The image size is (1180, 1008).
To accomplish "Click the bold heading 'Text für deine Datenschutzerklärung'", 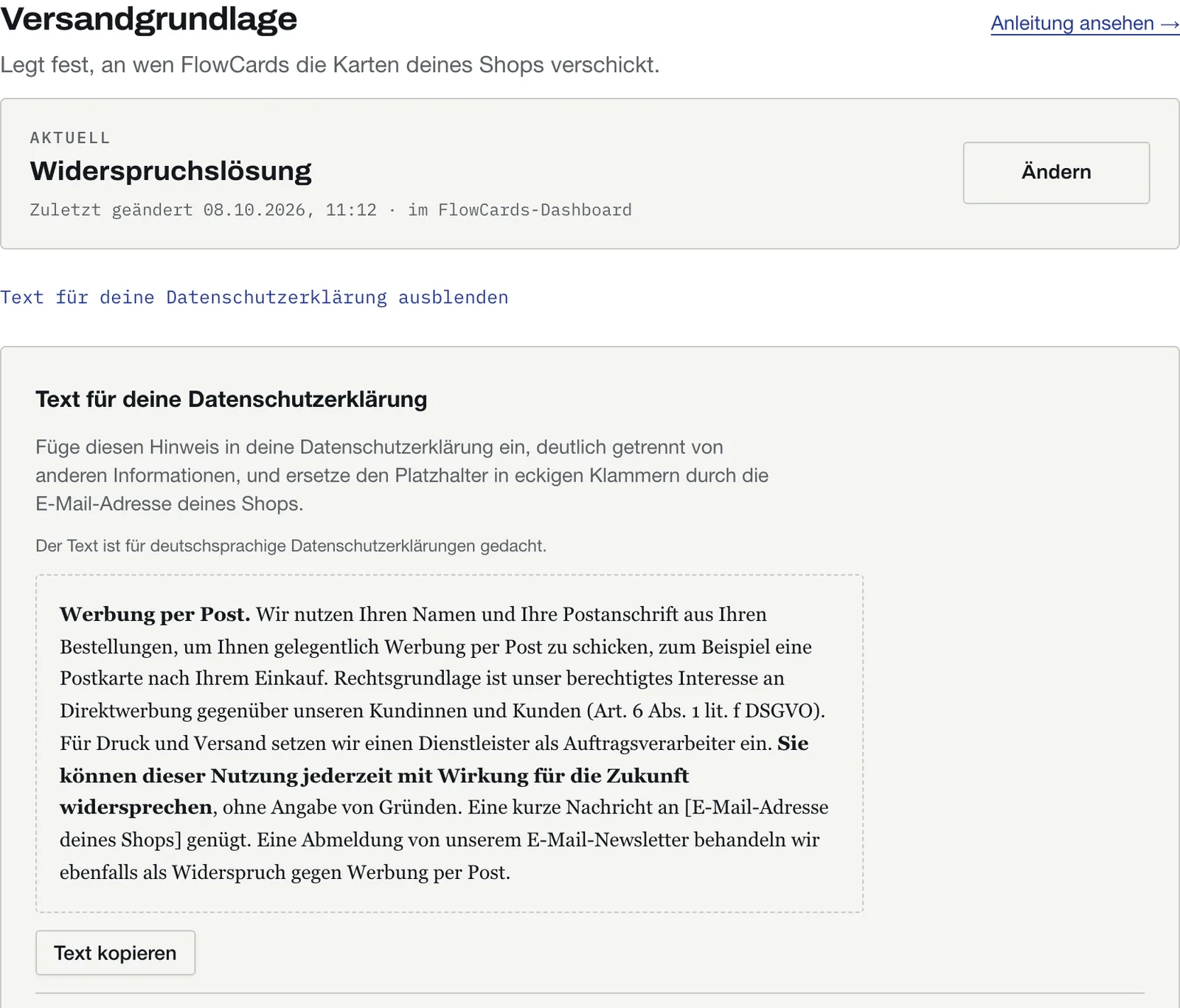I will (x=232, y=399).
